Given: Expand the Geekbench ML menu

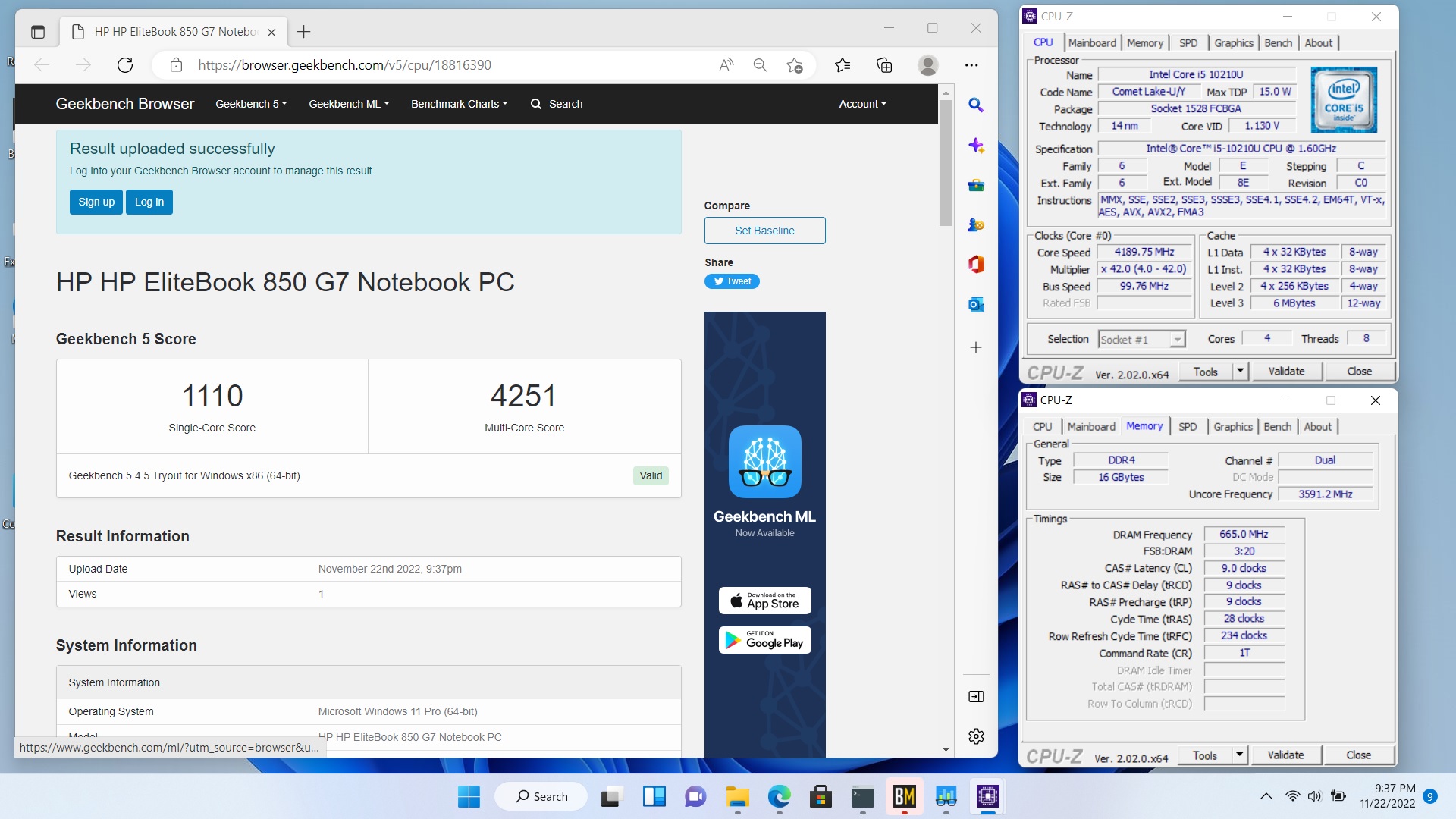Looking at the screenshot, I should [x=349, y=104].
